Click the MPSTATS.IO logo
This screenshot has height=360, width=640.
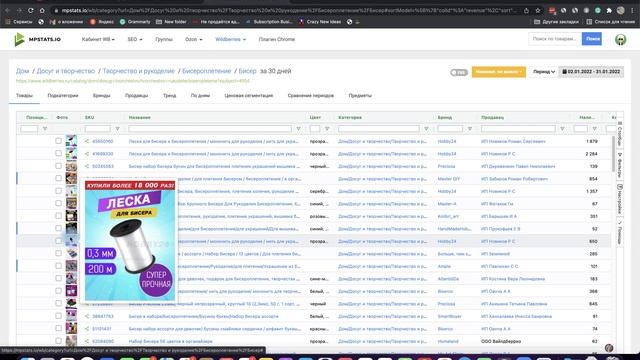point(38,39)
